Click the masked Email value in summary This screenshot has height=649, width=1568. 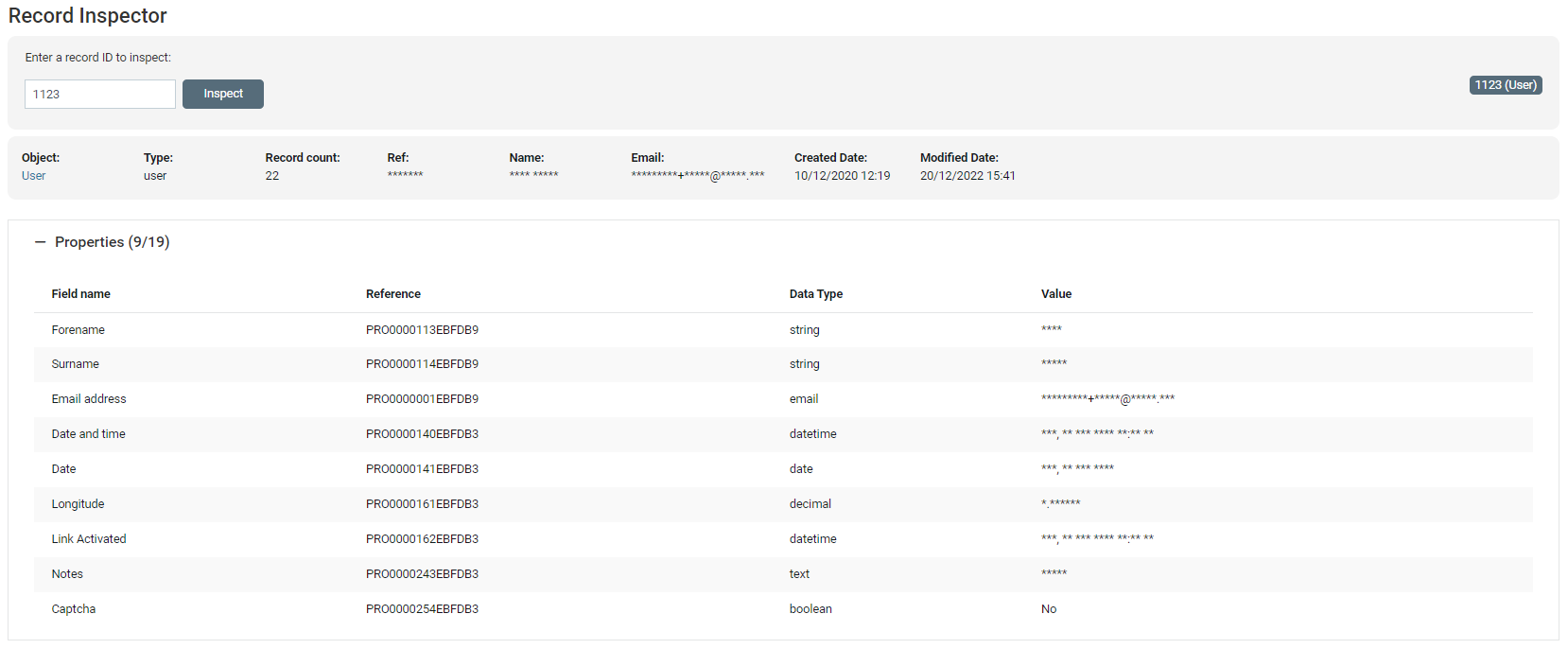coord(697,176)
